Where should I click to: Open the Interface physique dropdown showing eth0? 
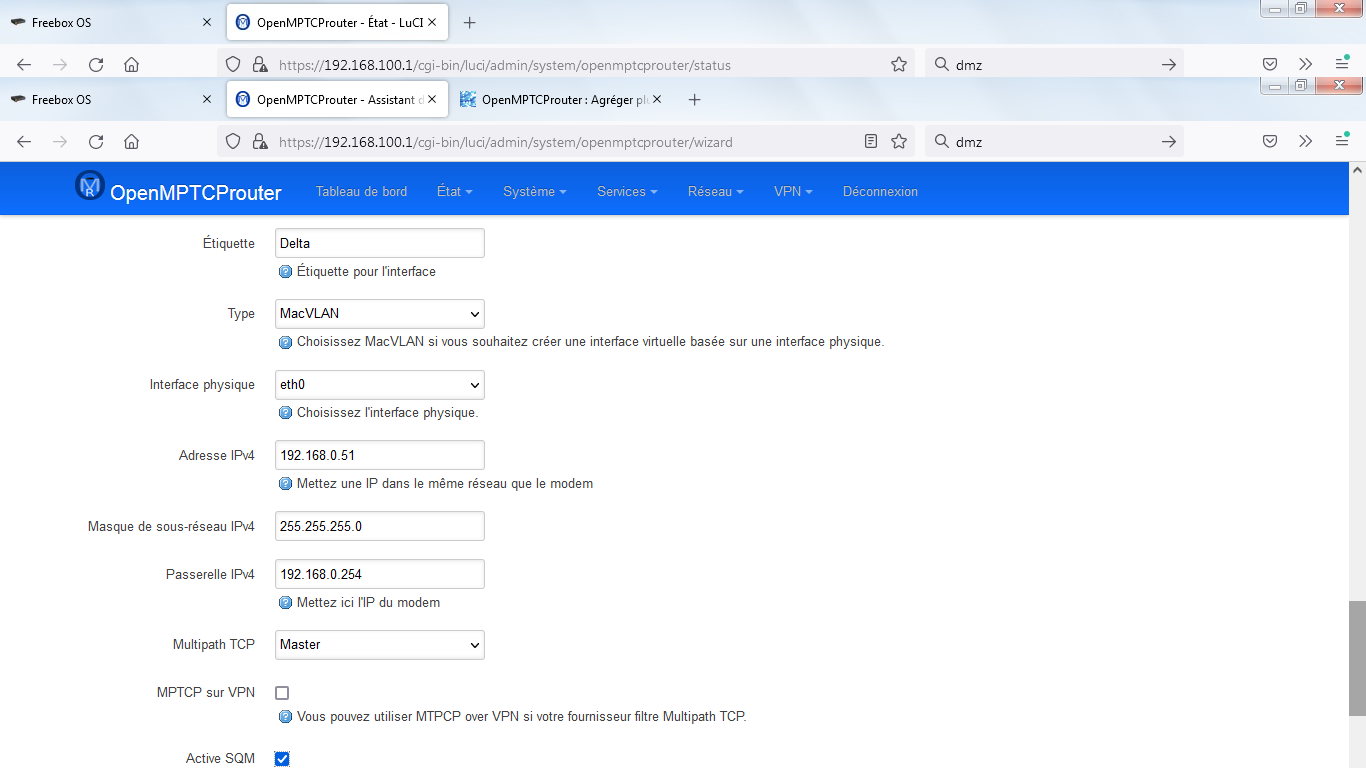(380, 385)
